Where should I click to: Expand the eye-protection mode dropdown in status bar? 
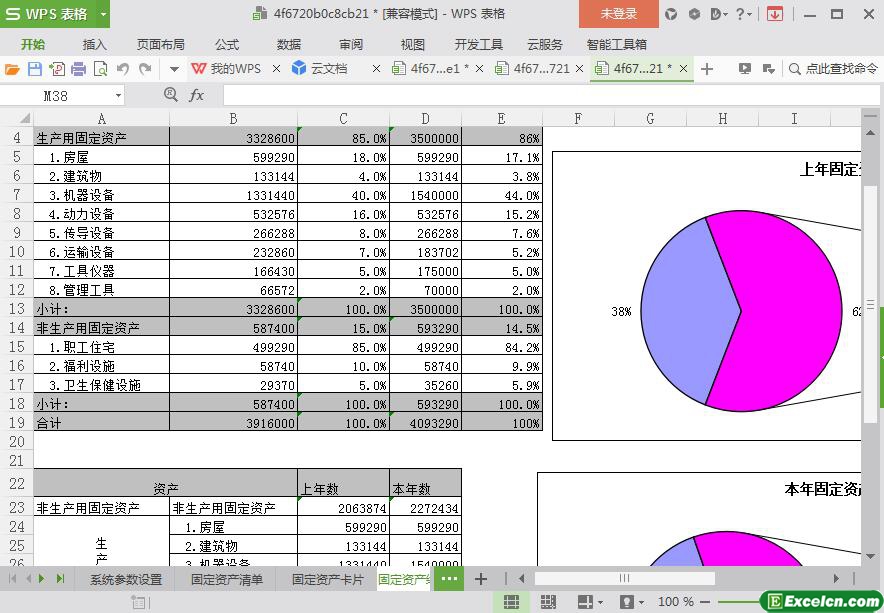[640, 602]
